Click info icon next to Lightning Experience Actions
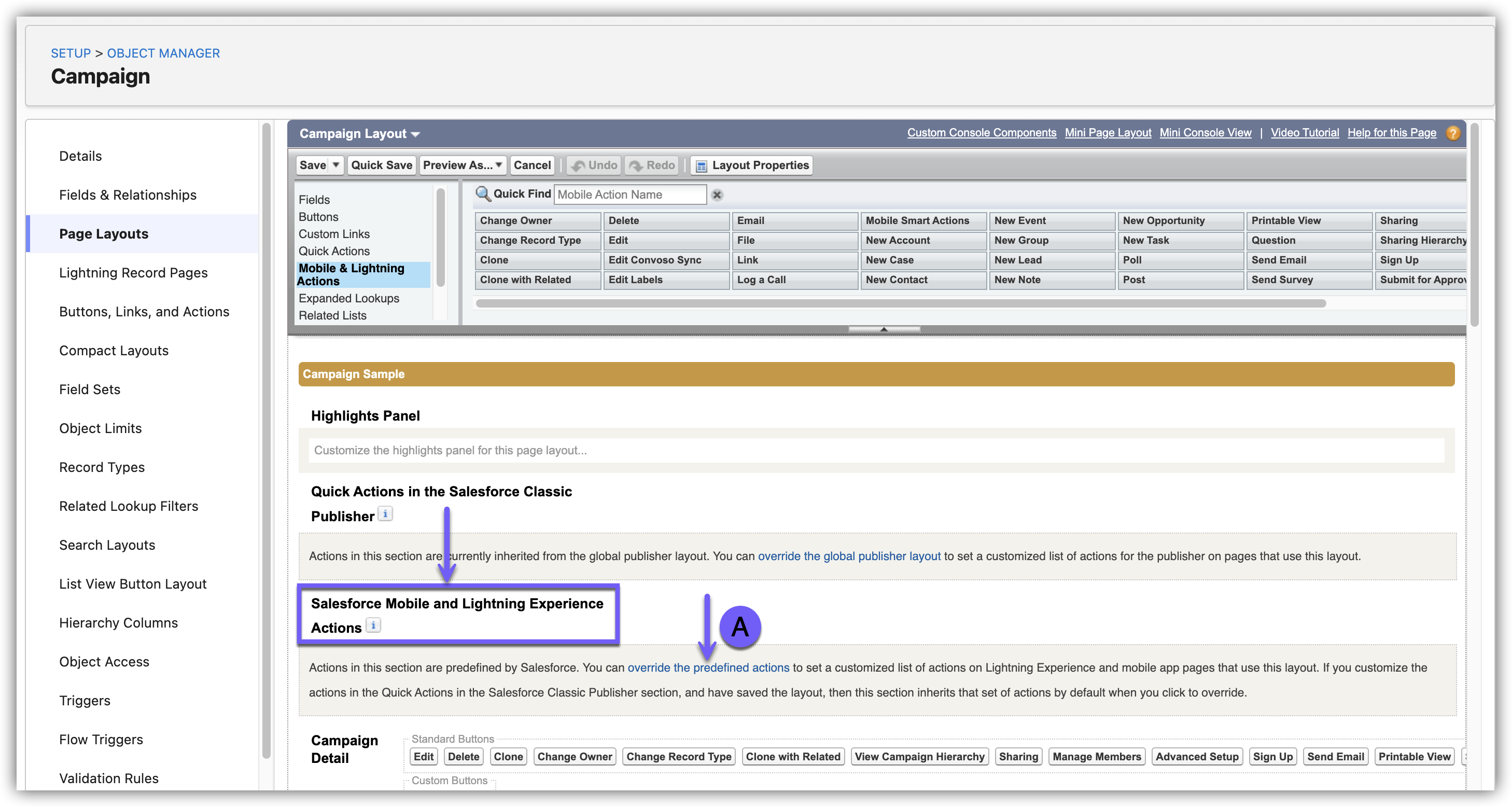Screen dimensions: 1512x807 [373, 625]
